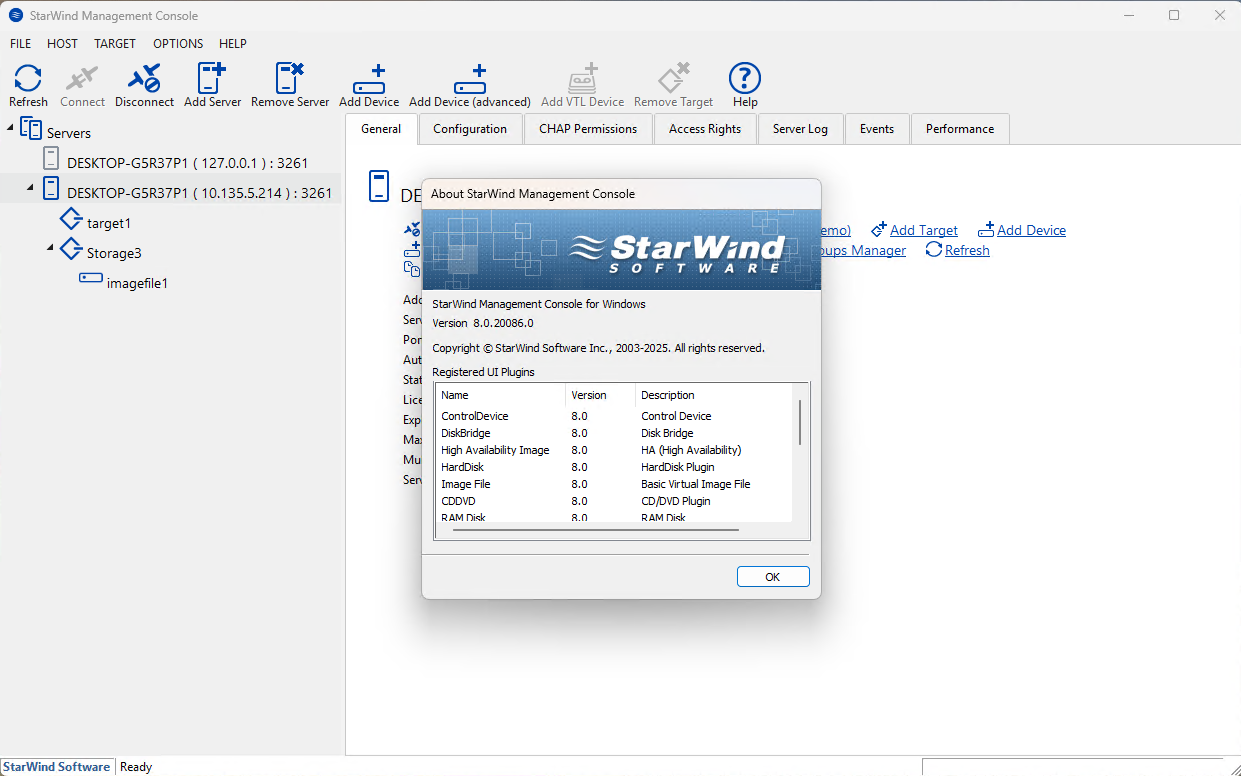Select target1 in the server tree

click(x=109, y=223)
